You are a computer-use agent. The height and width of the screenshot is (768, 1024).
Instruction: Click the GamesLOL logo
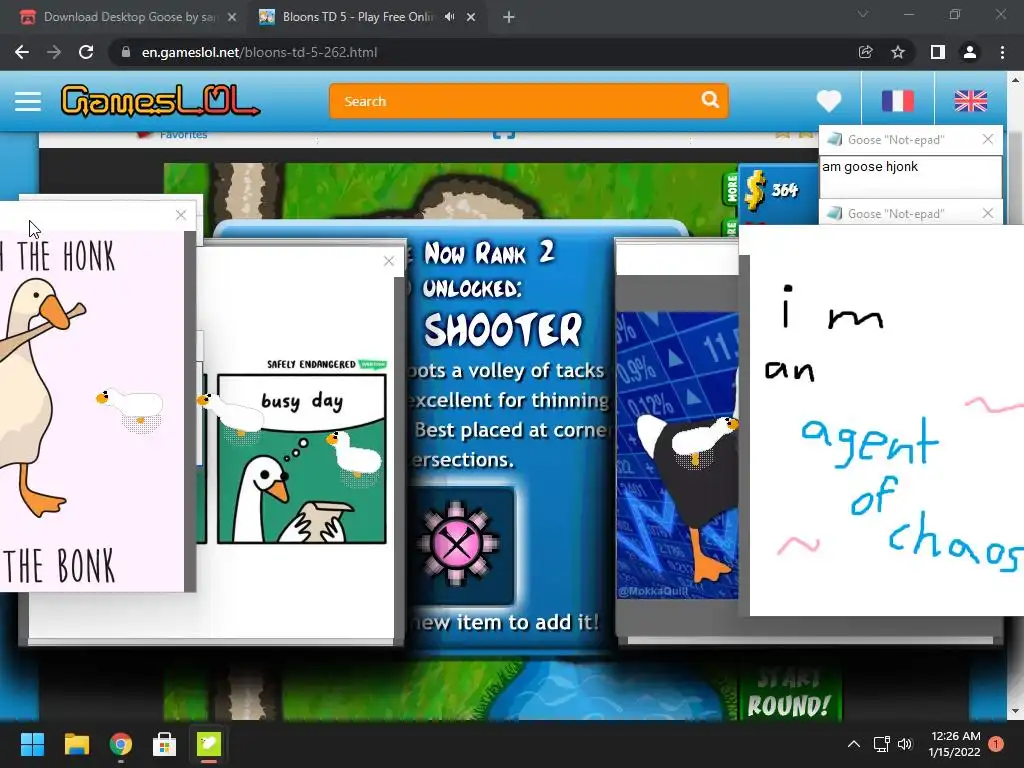coord(160,101)
